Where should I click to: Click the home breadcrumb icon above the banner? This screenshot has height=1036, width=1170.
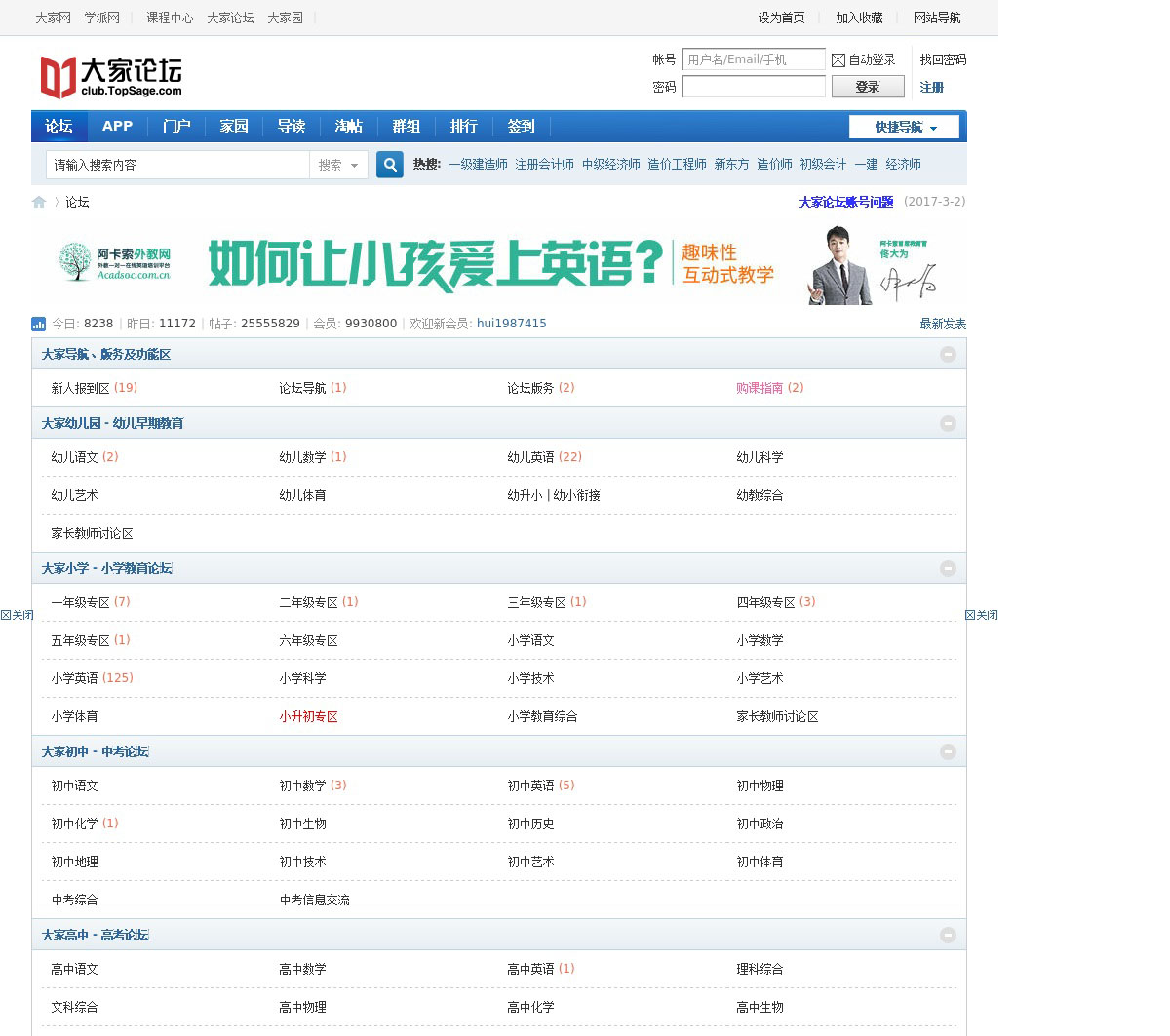click(39, 202)
